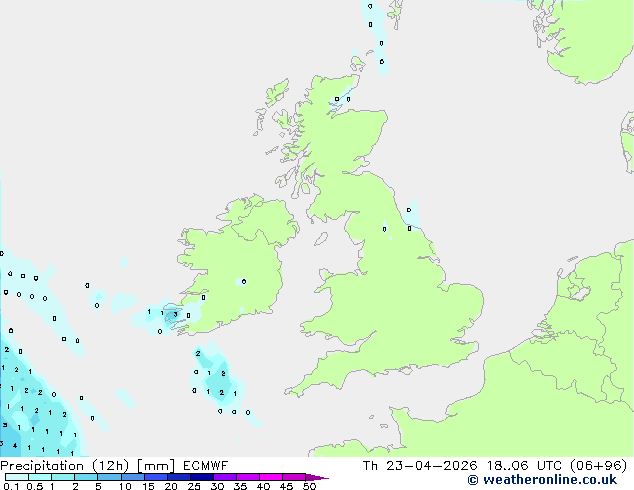Select the 0.5–1 mm legend swatch

tap(40, 477)
